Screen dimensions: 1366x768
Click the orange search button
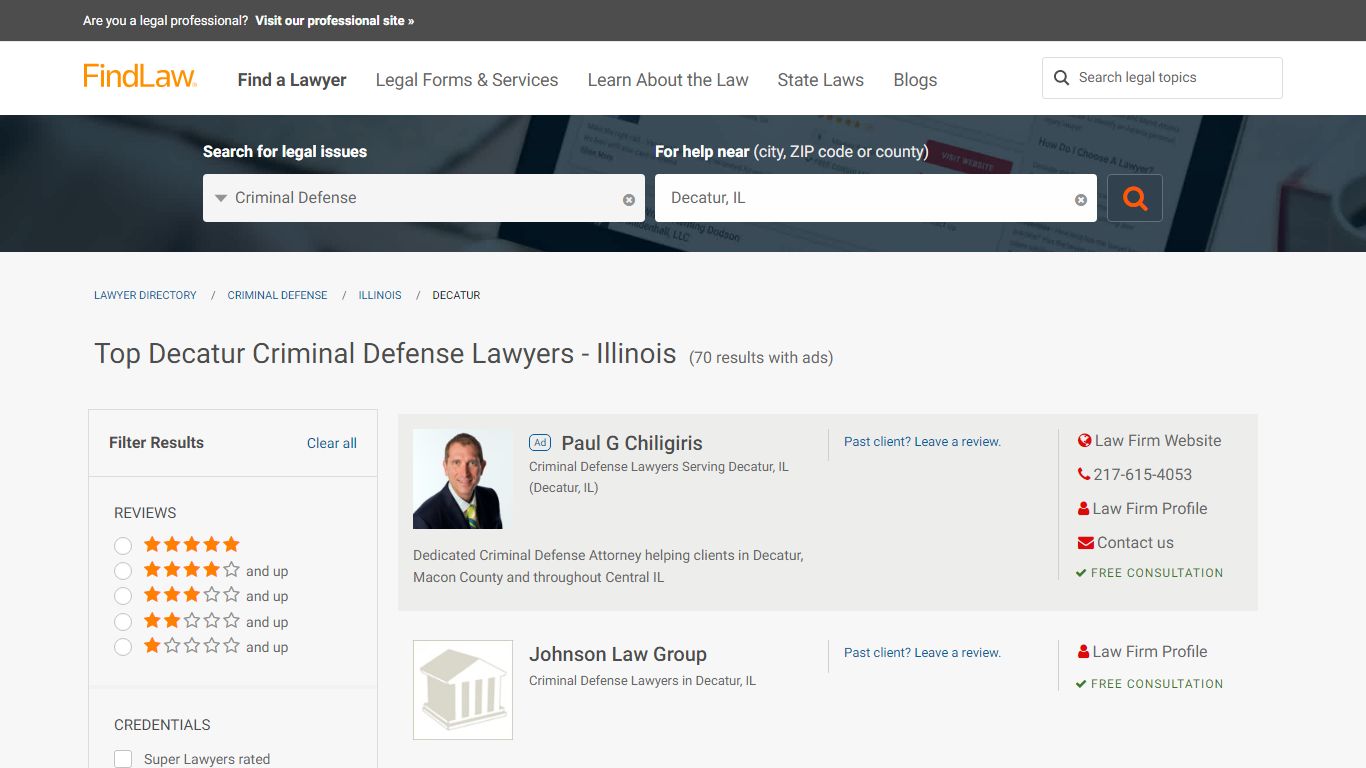1135,198
